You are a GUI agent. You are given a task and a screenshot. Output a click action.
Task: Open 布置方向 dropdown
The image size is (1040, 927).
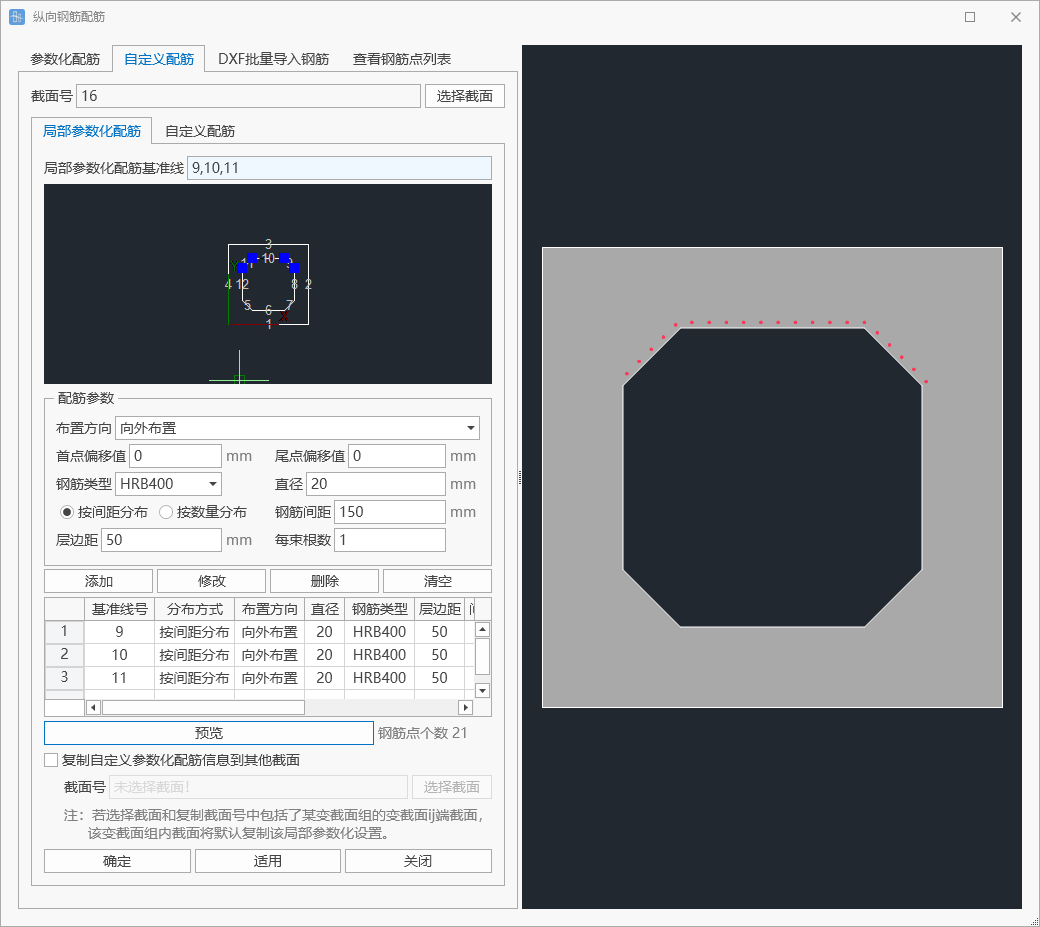[x=297, y=428]
